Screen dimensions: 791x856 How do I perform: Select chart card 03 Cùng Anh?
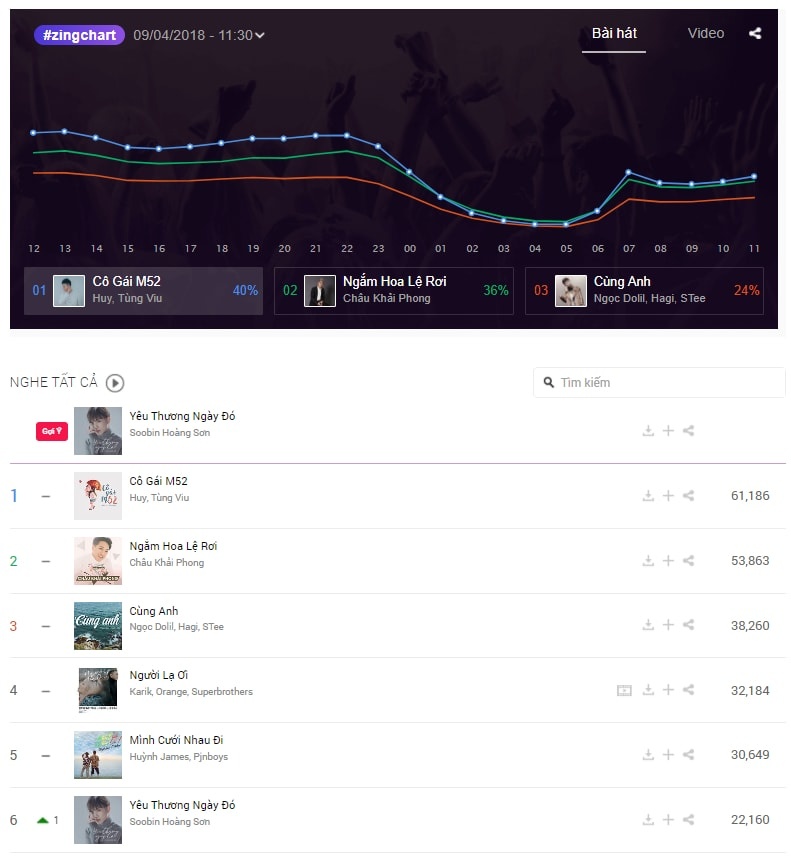(x=644, y=290)
